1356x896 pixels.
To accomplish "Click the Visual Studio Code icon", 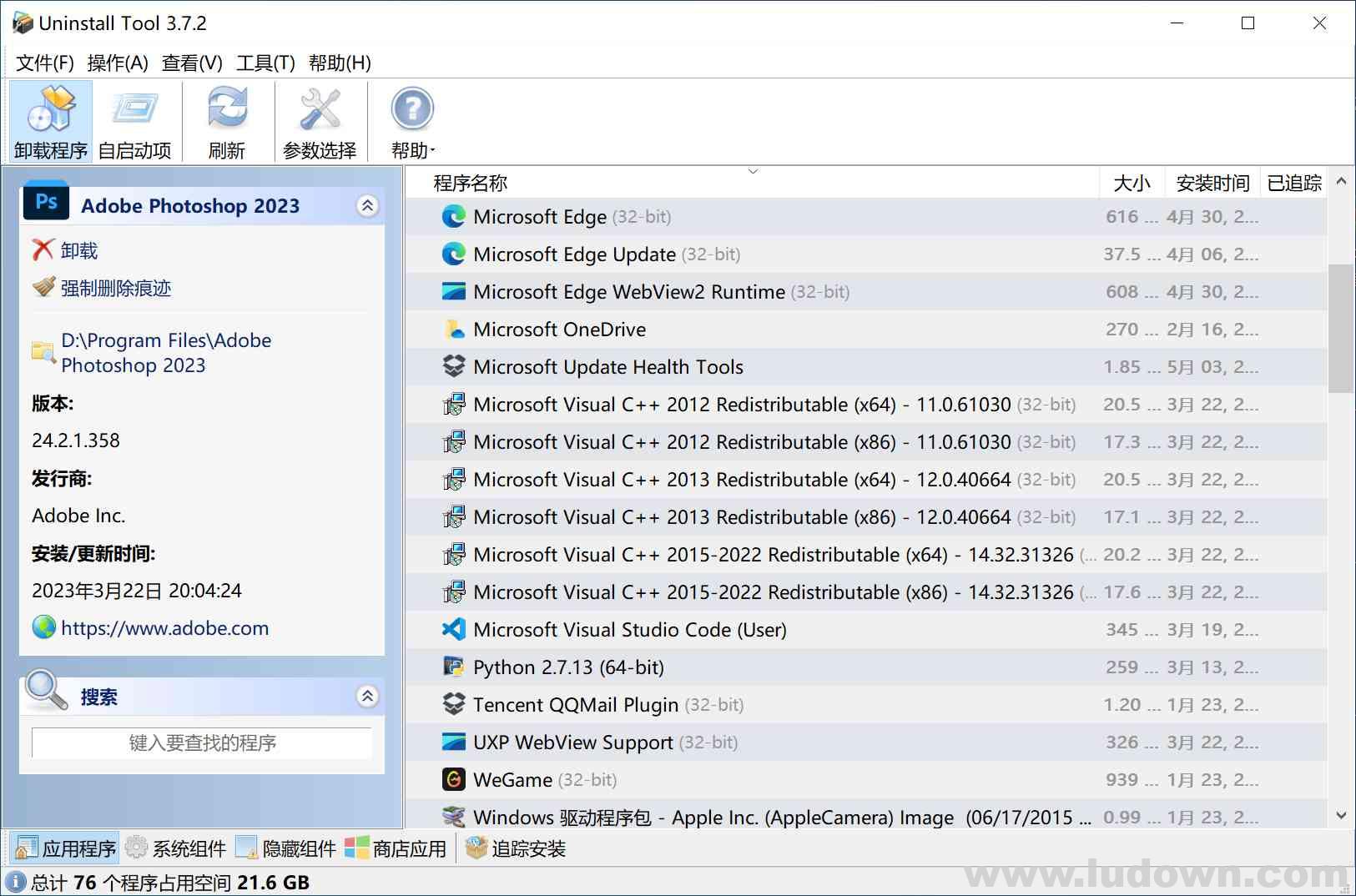I will click(x=453, y=630).
